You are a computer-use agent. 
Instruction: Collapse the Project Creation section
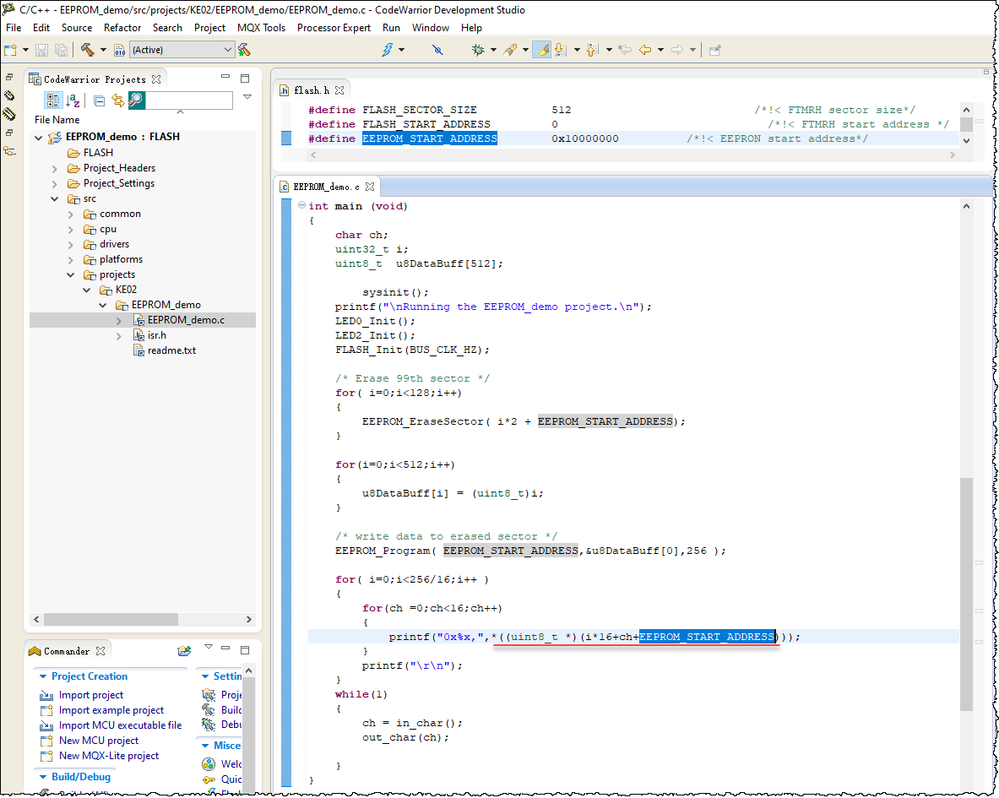[42, 677]
